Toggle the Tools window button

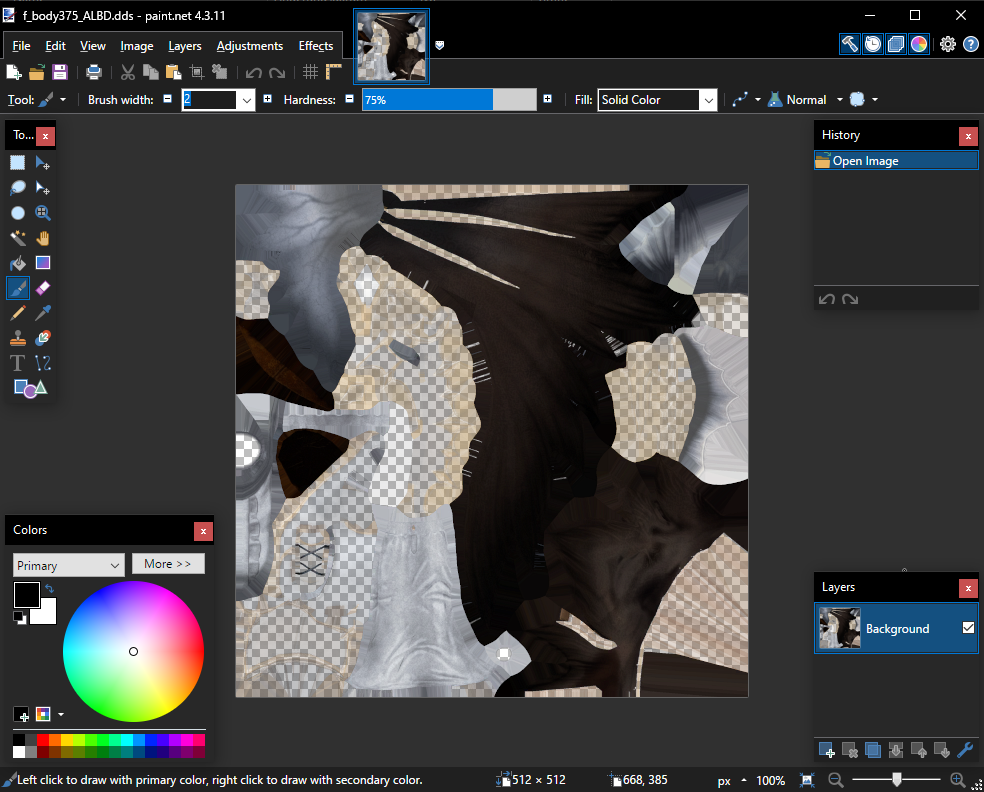coord(850,44)
